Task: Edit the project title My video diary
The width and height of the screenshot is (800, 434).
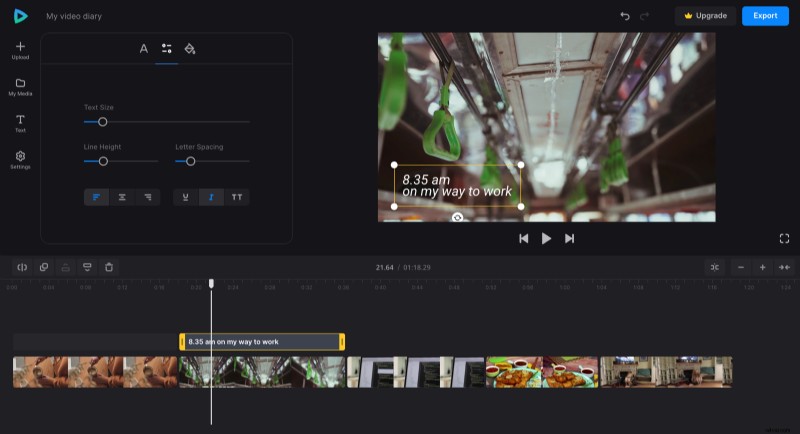Action: click(x=74, y=16)
